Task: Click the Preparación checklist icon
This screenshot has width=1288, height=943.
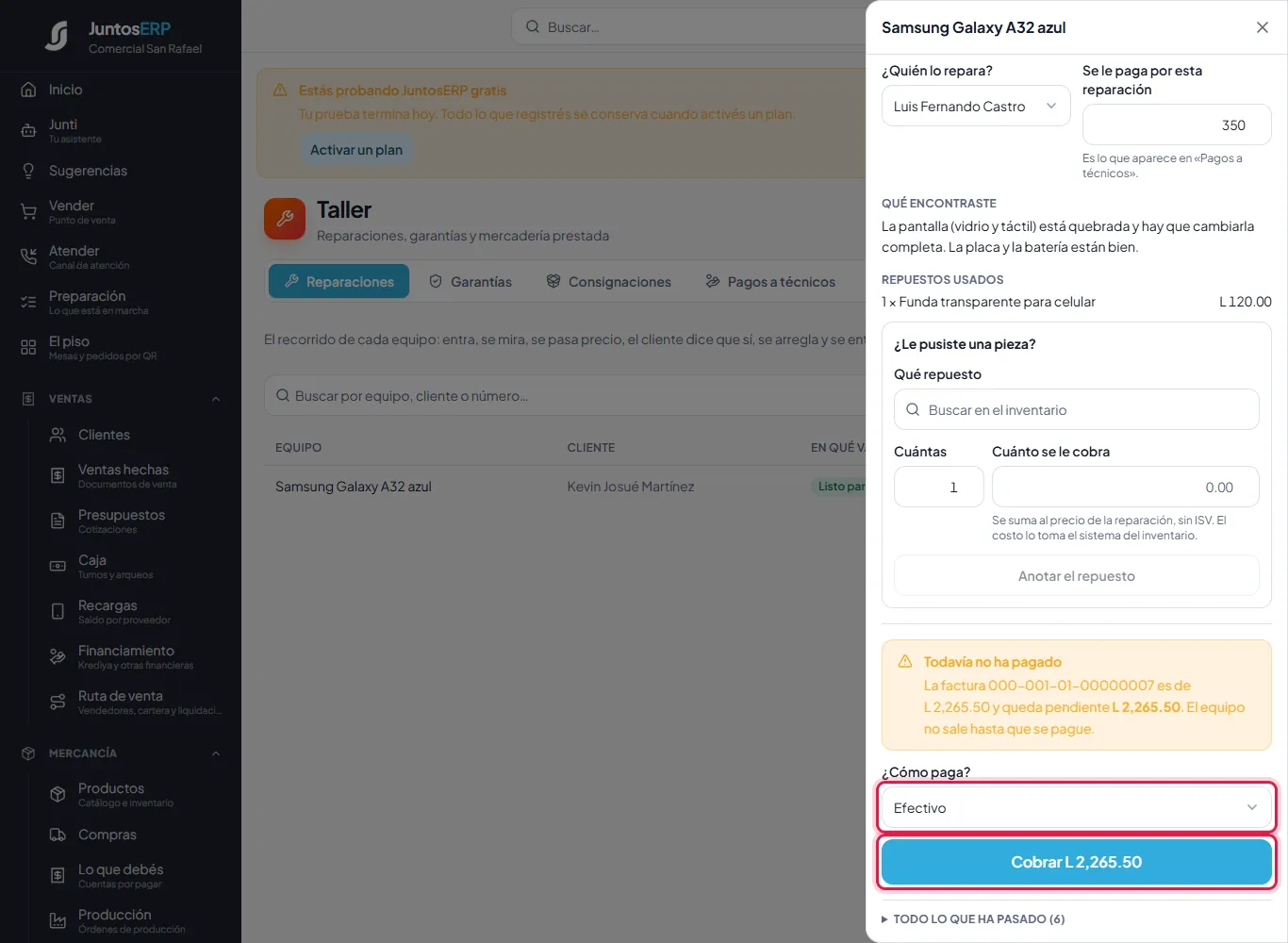Action: [x=28, y=302]
